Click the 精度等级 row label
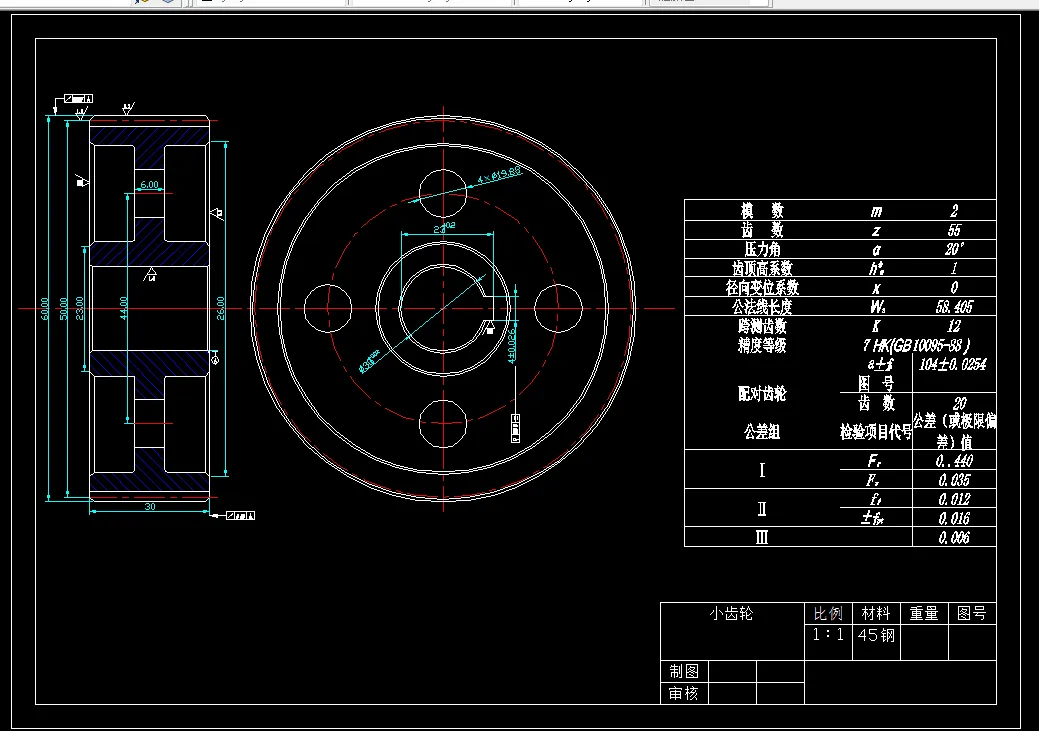1039x731 pixels. coord(762,345)
